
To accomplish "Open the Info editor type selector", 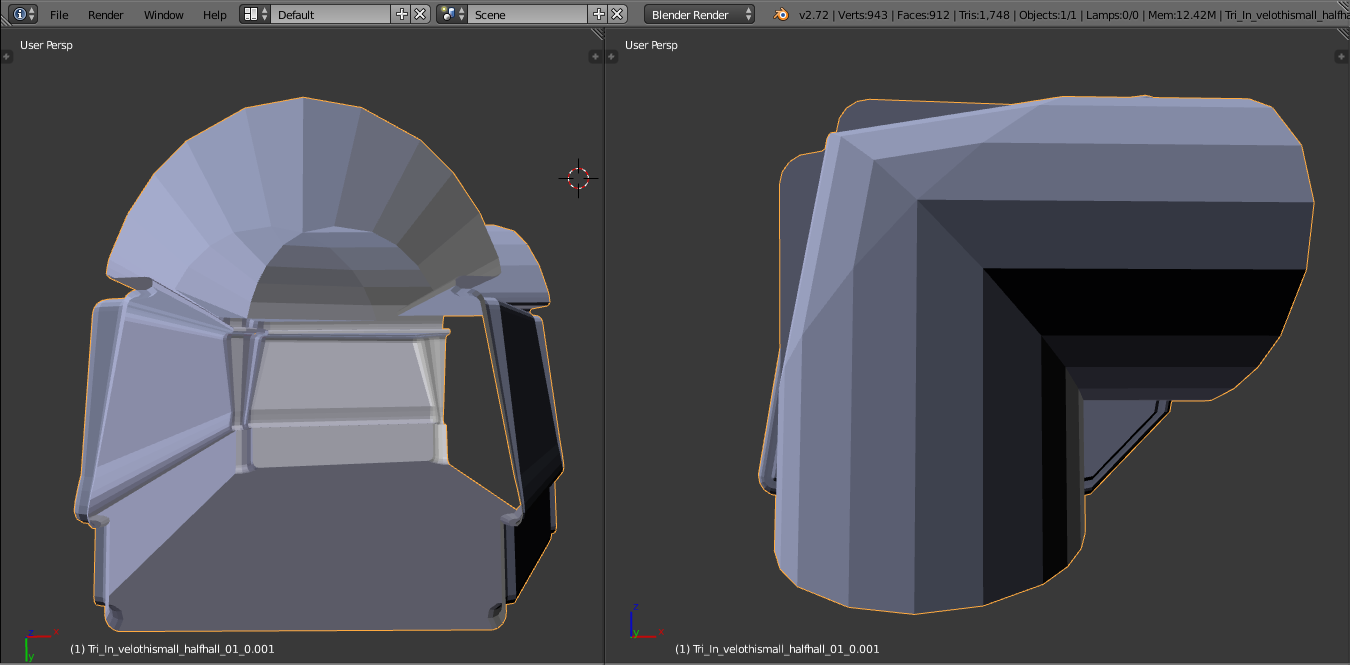I will (24, 14).
